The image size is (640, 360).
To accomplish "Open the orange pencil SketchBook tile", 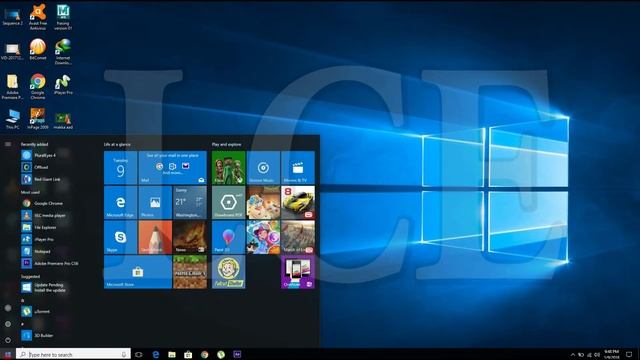I will (x=155, y=237).
